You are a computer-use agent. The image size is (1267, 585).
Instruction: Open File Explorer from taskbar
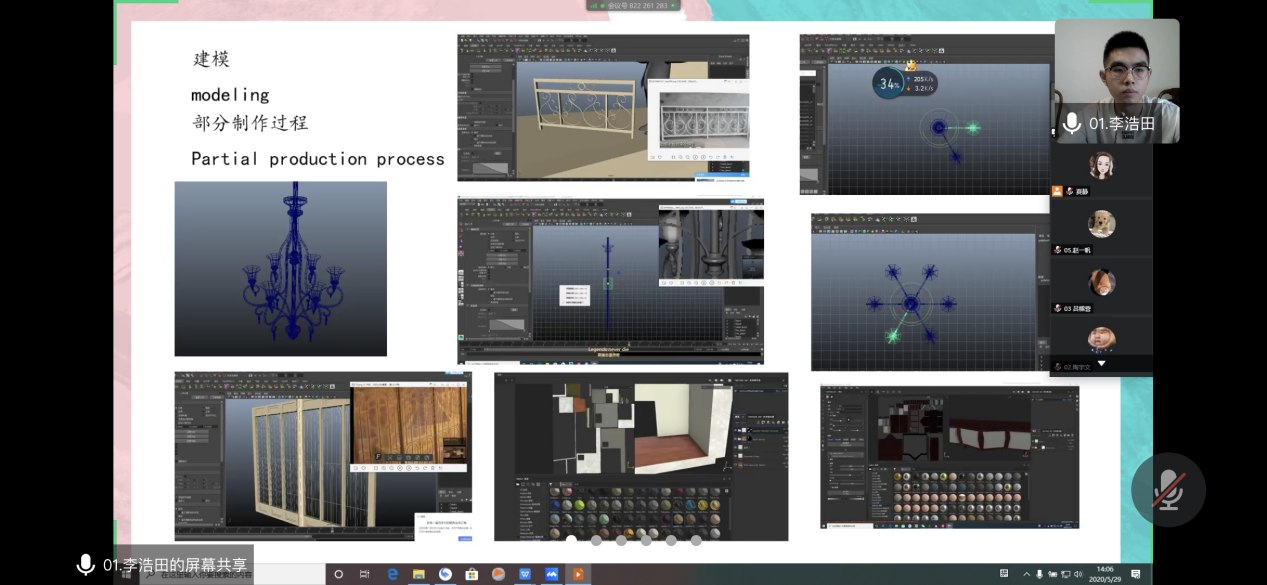(x=419, y=574)
